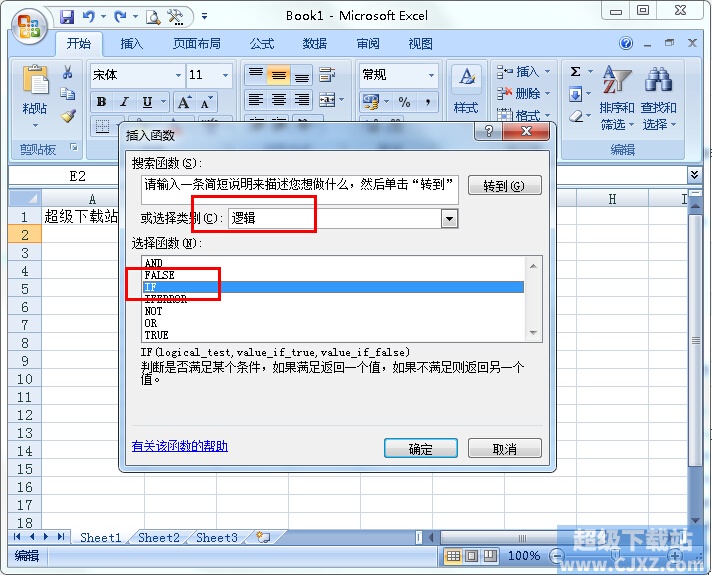Screen dimensions: 712x575
Task: Click the zoom slider in status bar
Action: [x=615, y=555]
